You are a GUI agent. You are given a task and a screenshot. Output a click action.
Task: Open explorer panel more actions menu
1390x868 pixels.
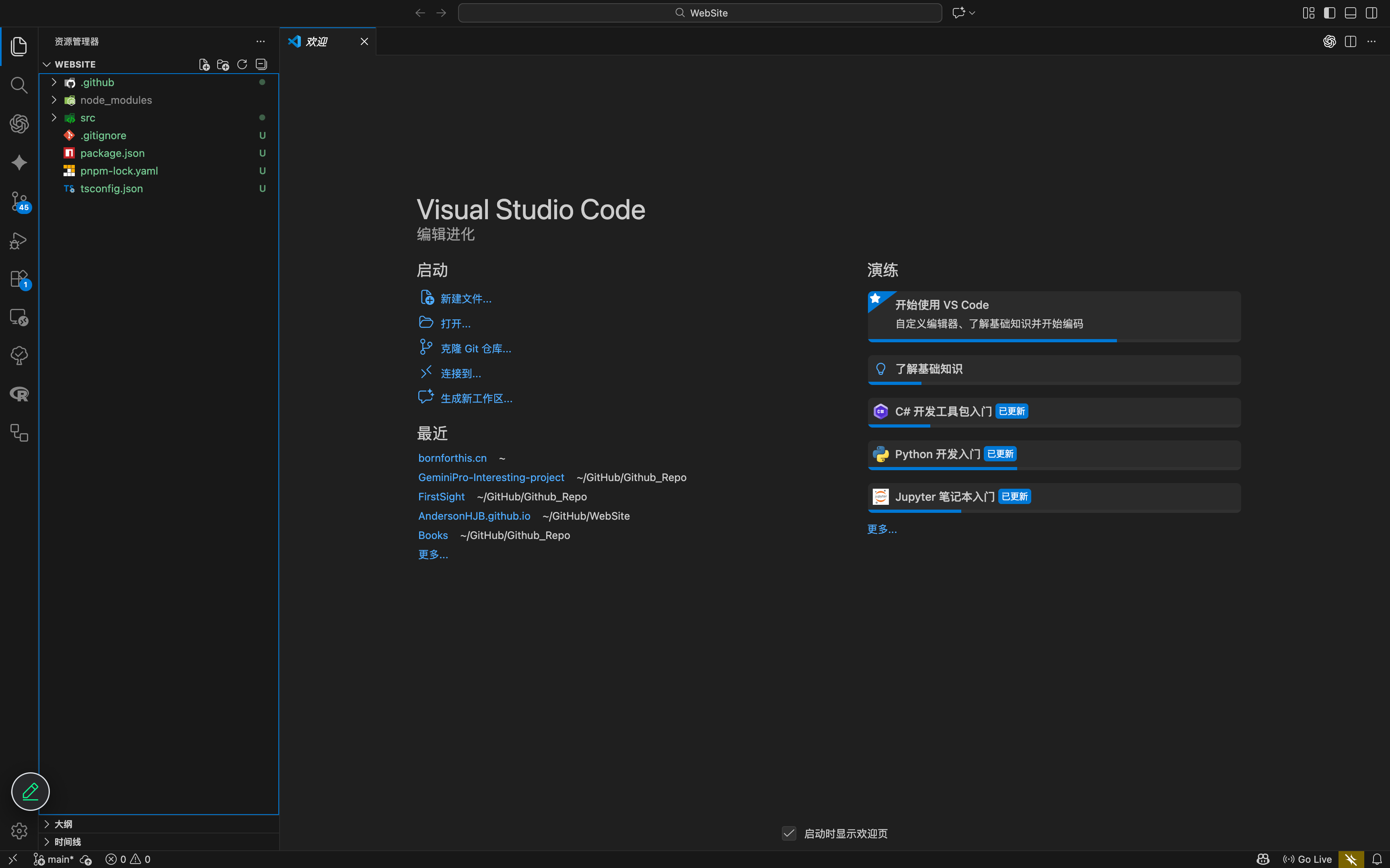[261, 41]
